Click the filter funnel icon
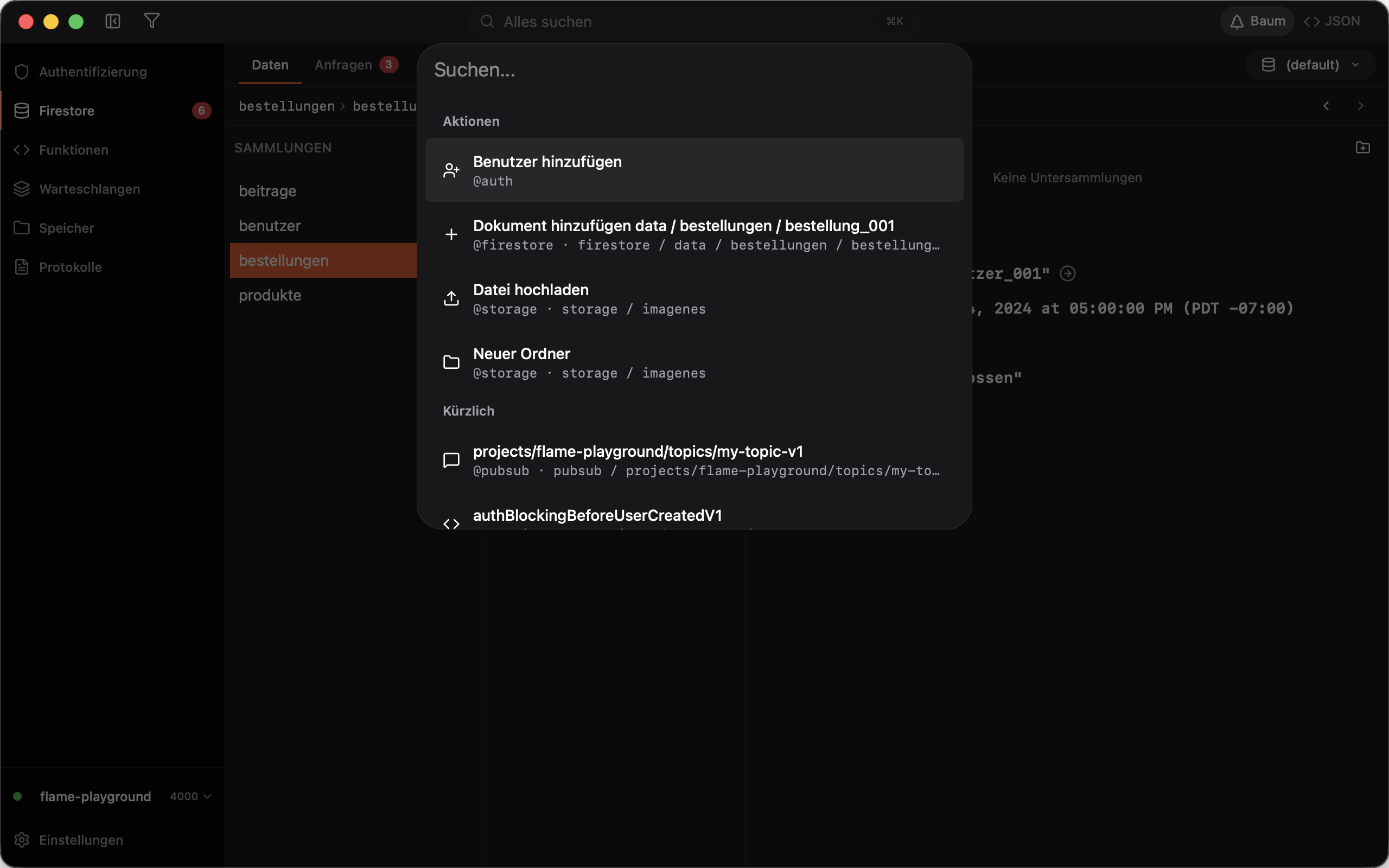The height and width of the screenshot is (868, 1389). click(x=151, y=21)
